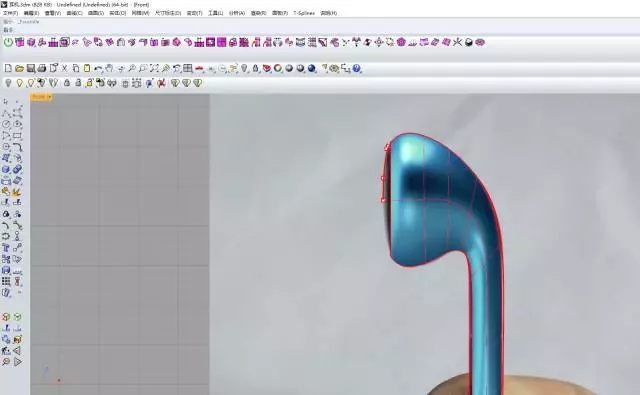Viewport: 640px width, 395px height.
Task: Open the 网格(M) Mesh menu
Action: 140,13
